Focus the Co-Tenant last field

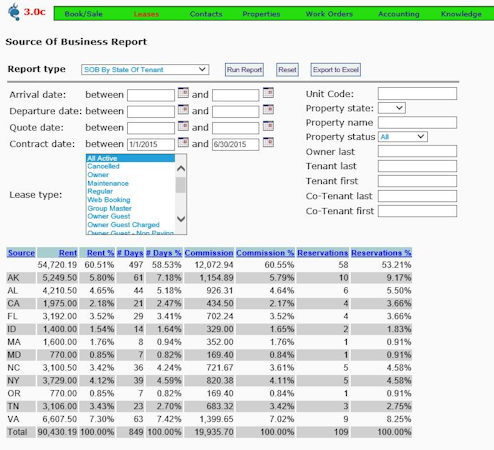pos(417,196)
